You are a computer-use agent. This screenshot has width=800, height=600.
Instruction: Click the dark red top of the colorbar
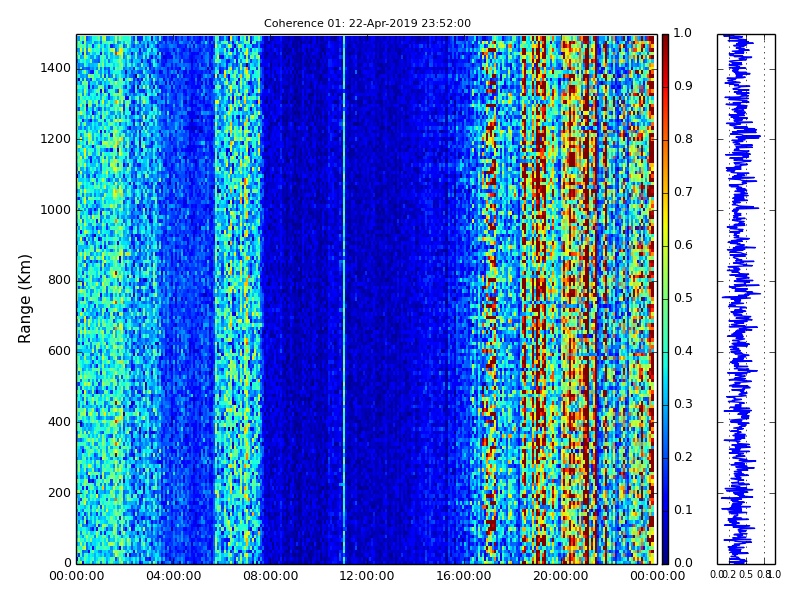pos(665,46)
